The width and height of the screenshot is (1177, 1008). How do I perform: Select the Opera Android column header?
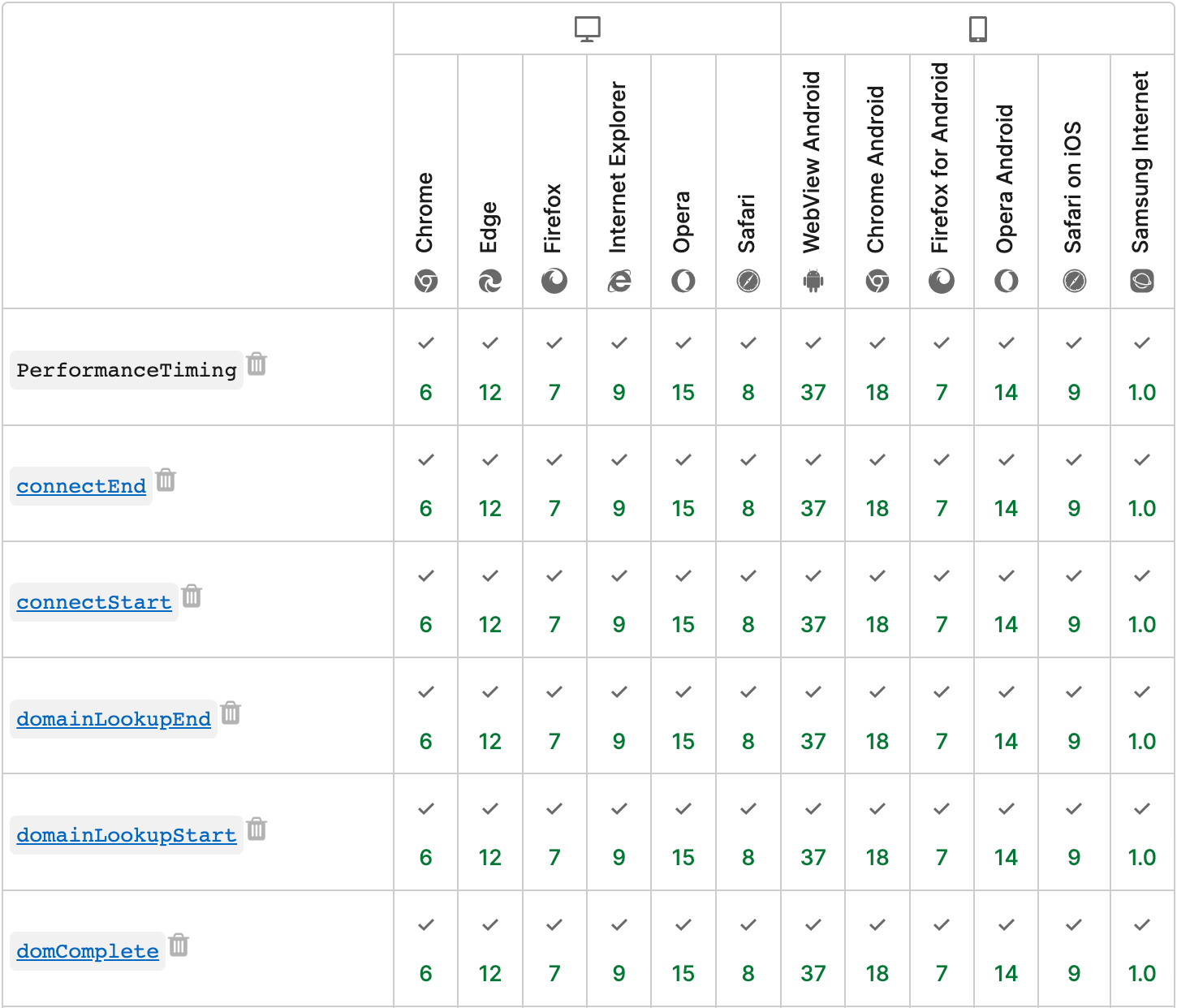click(1006, 182)
